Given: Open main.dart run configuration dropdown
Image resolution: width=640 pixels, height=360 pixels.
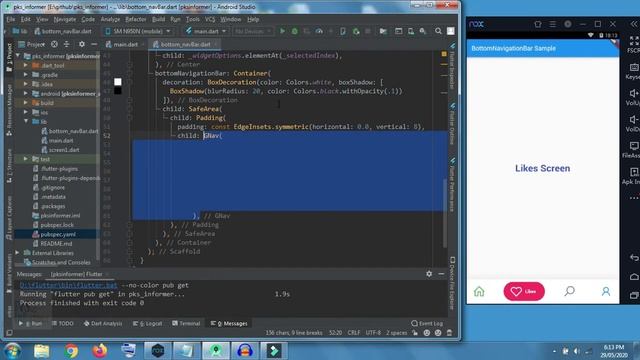Looking at the screenshot, I should [206, 31].
